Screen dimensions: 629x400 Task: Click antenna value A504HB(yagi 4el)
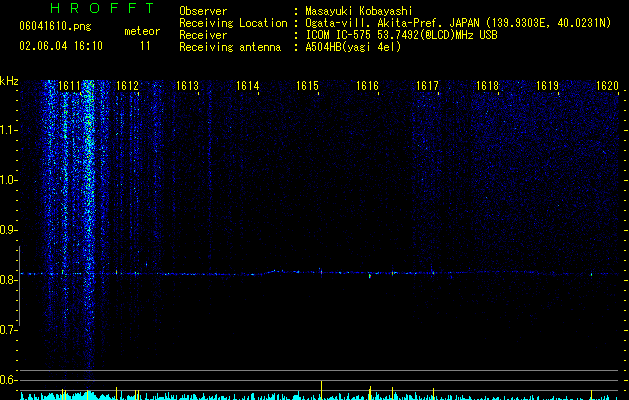353,47
